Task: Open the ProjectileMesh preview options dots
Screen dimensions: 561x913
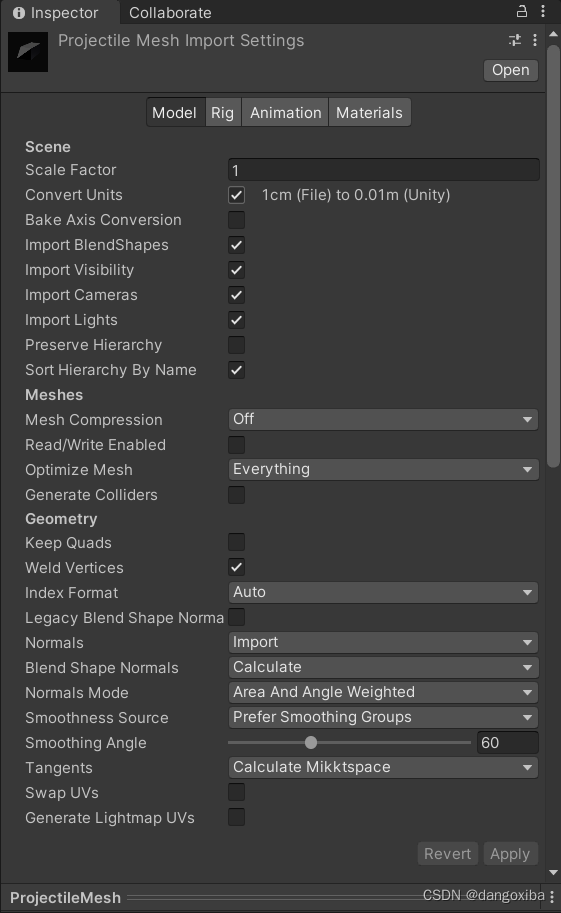Action: [x=552, y=897]
